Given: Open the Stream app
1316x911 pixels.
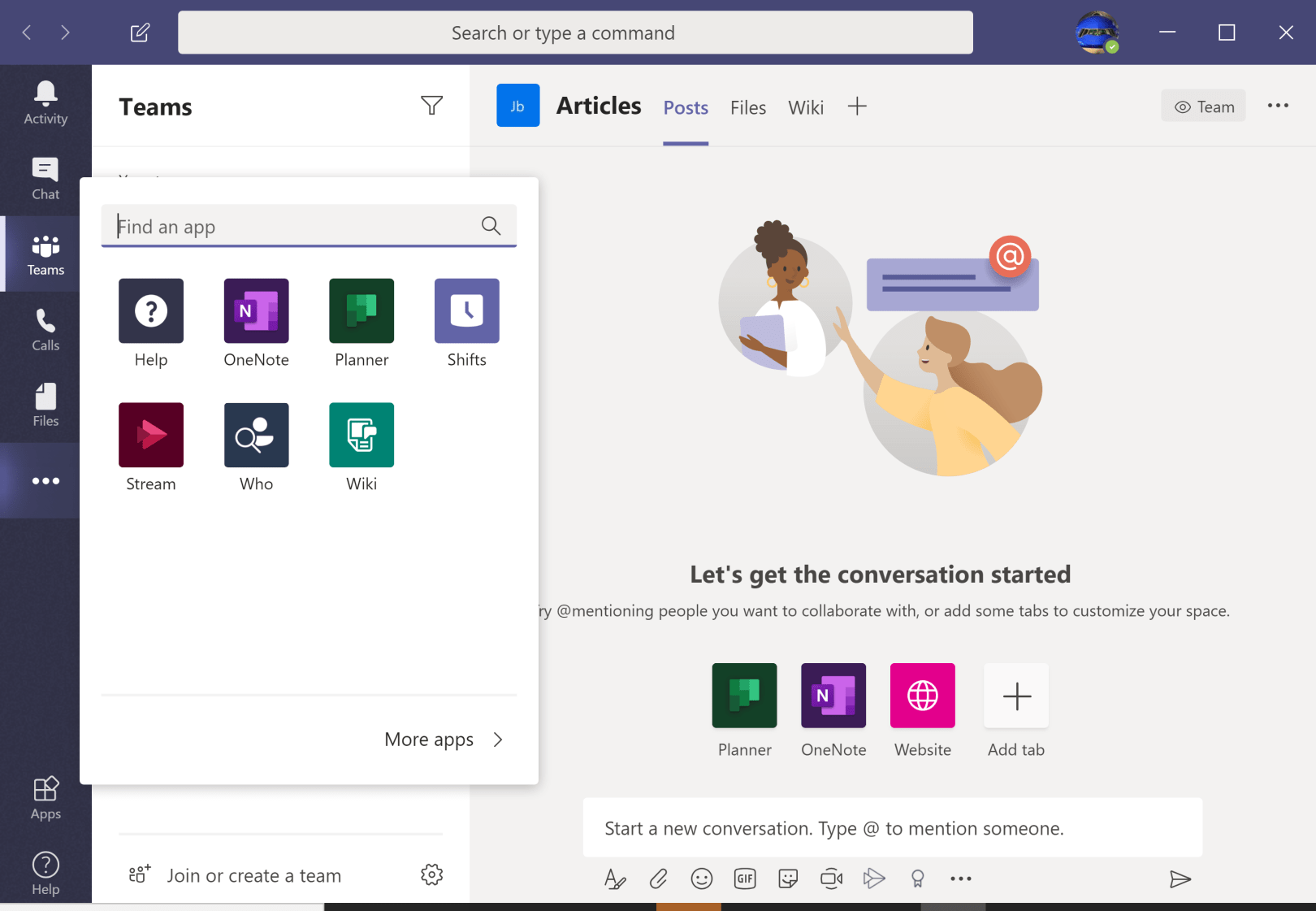Looking at the screenshot, I should point(150,445).
